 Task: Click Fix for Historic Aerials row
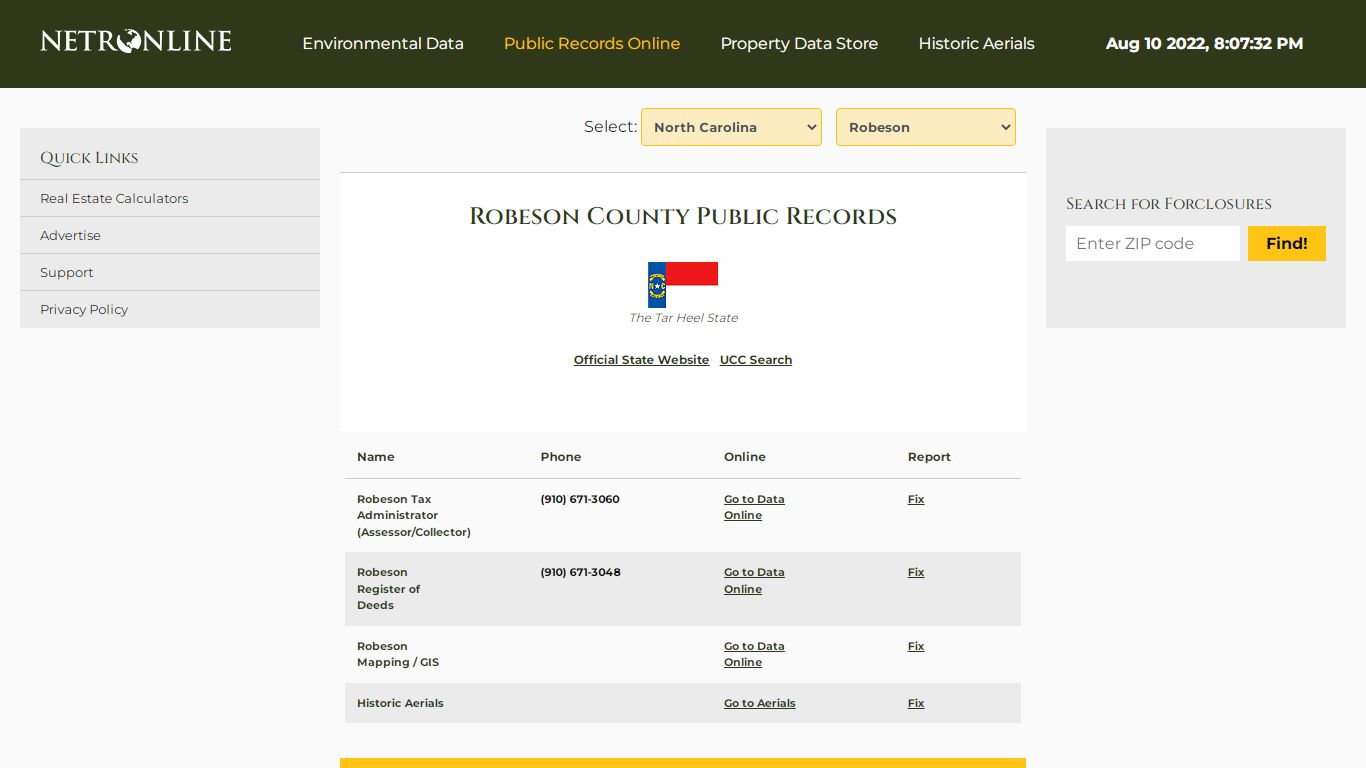point(916,703)
